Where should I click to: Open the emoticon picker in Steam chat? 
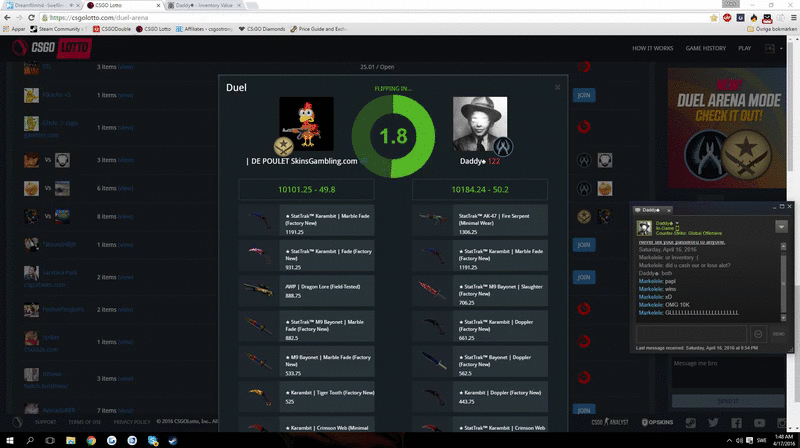758,334
